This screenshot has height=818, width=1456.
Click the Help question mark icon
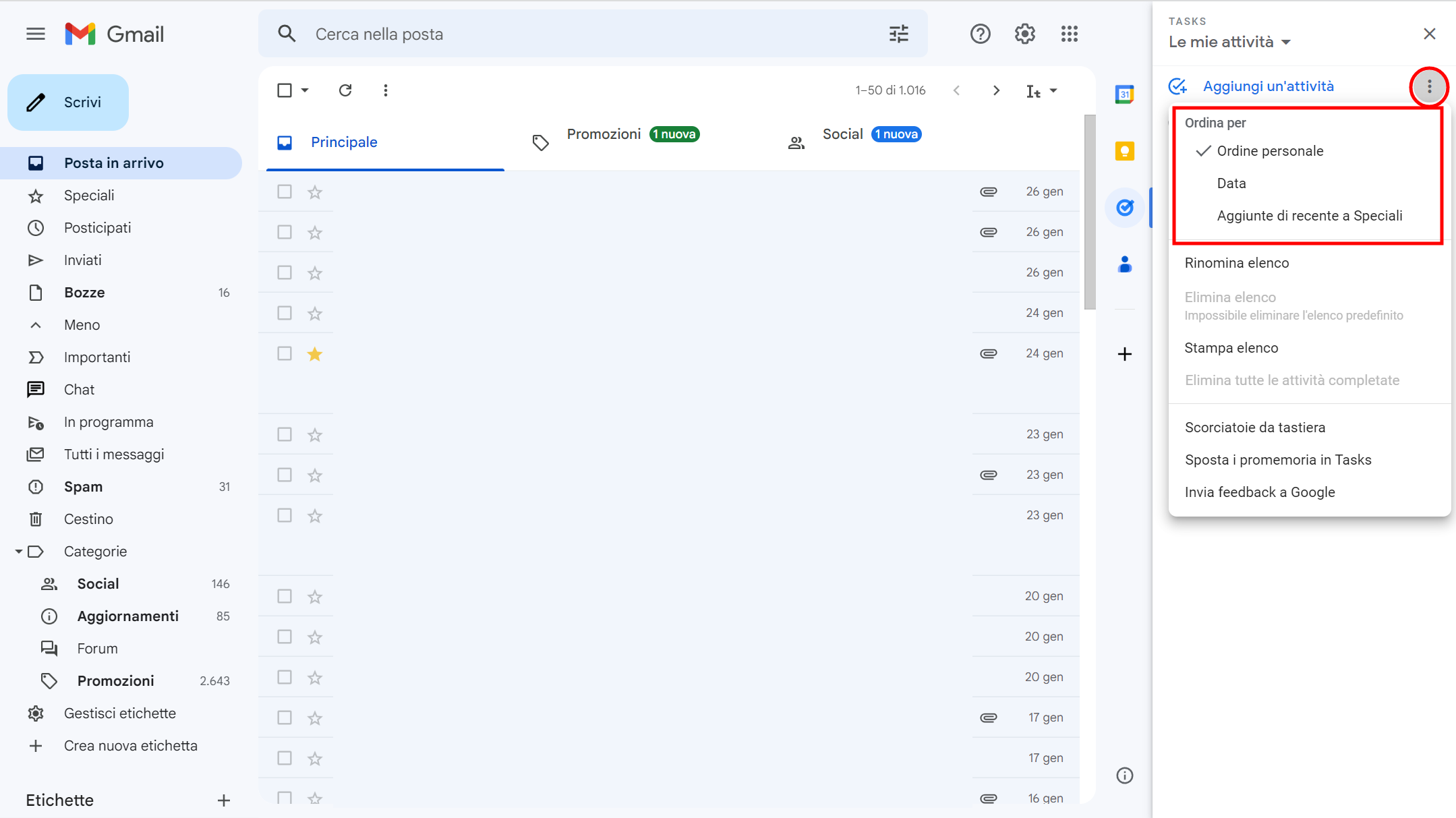pyautogui.click(x=980, y=34)
